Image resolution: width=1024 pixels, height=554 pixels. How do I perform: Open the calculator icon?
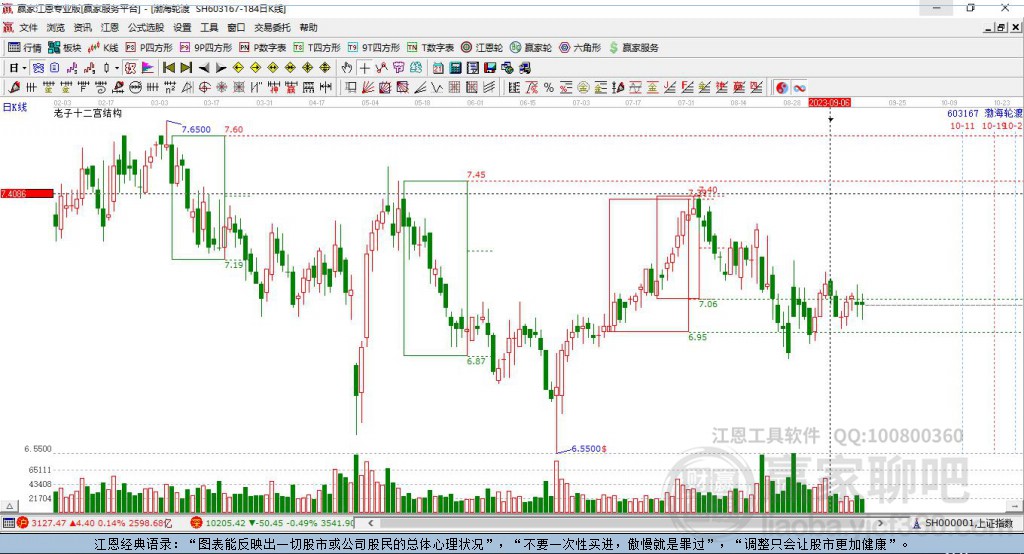click(x=455, y=68)
